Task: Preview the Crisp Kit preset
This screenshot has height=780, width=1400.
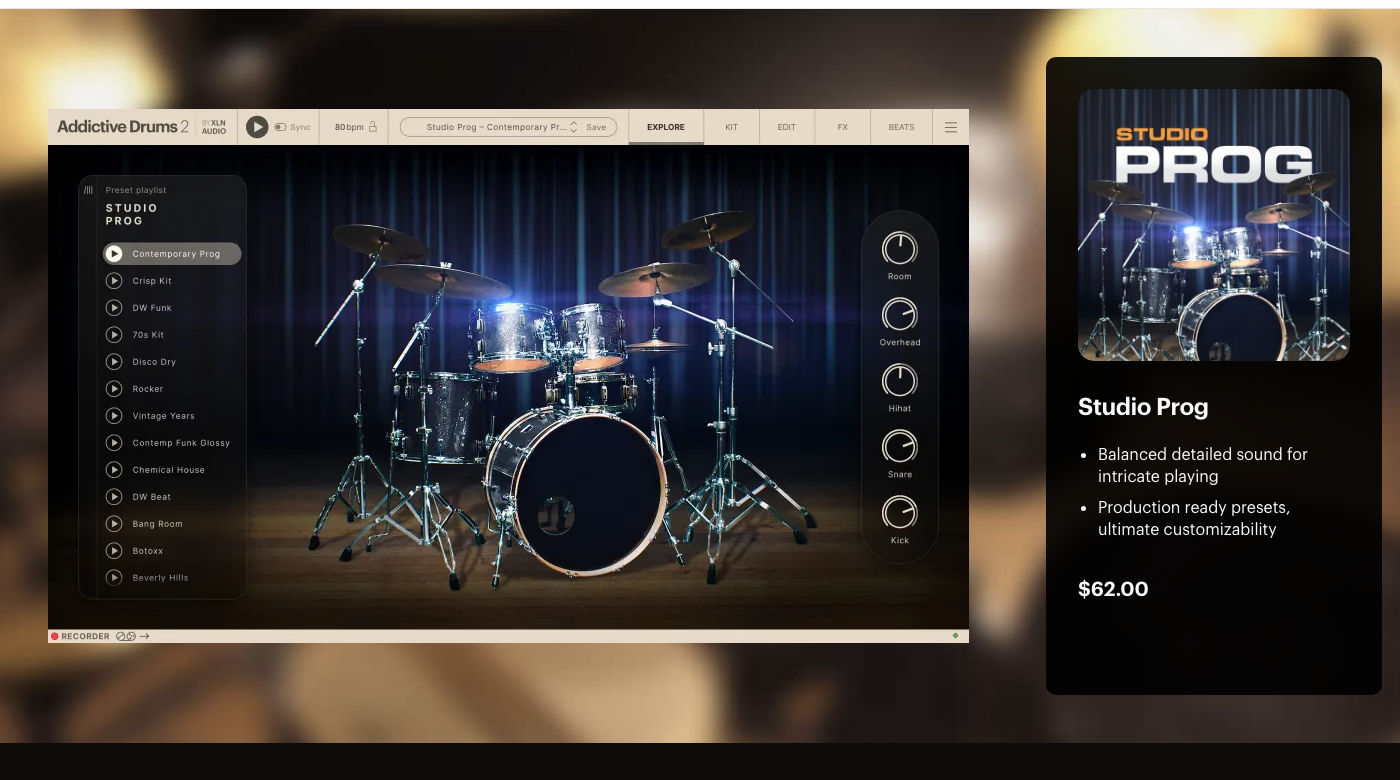Action: (x=114, y=281)
